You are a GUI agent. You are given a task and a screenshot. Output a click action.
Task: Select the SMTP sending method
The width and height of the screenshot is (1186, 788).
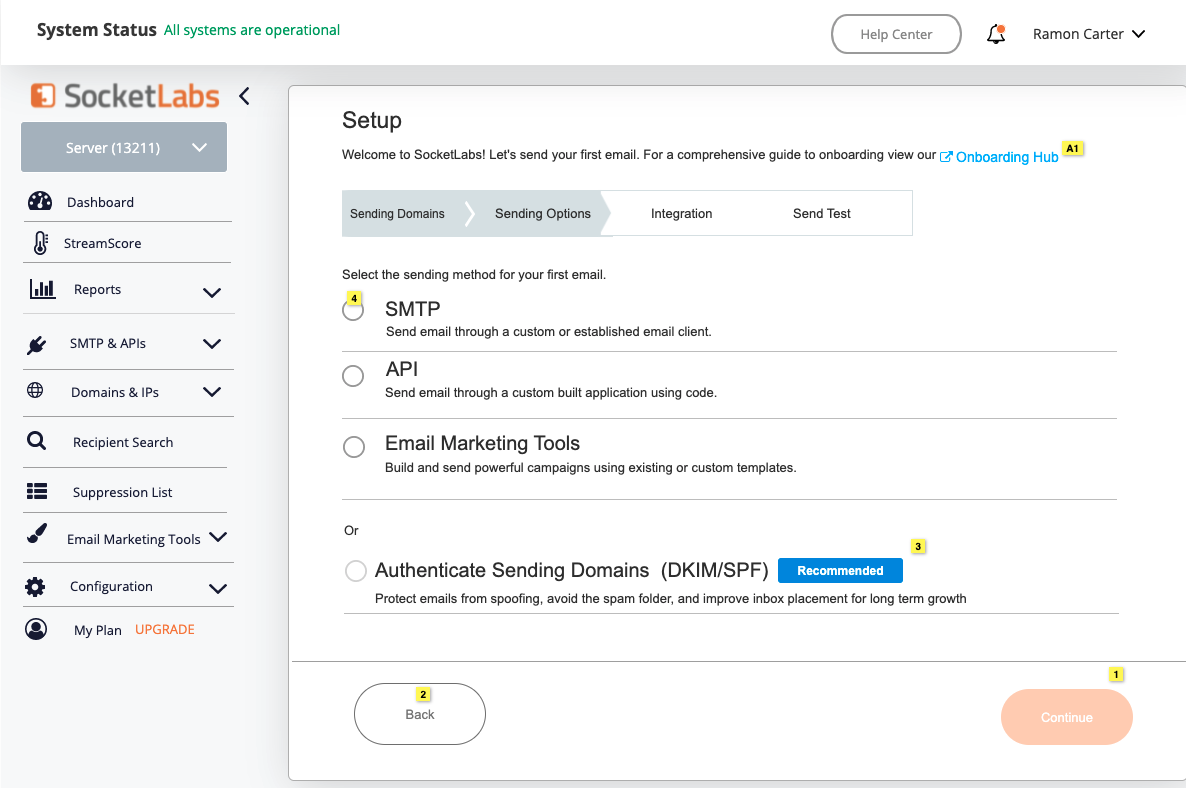click(353, 310)
